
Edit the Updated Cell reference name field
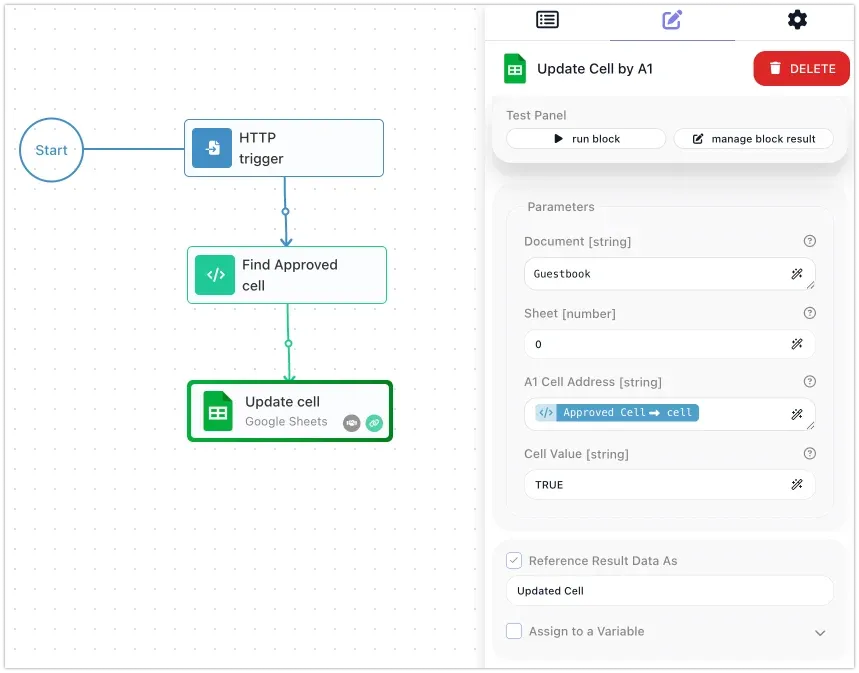[x=669, y=591]
